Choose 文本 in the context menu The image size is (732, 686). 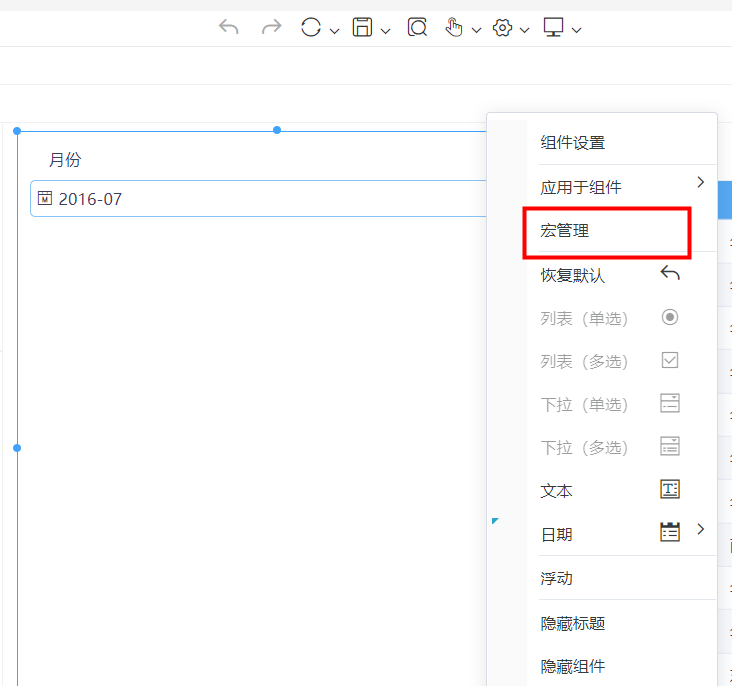(556, 491)
